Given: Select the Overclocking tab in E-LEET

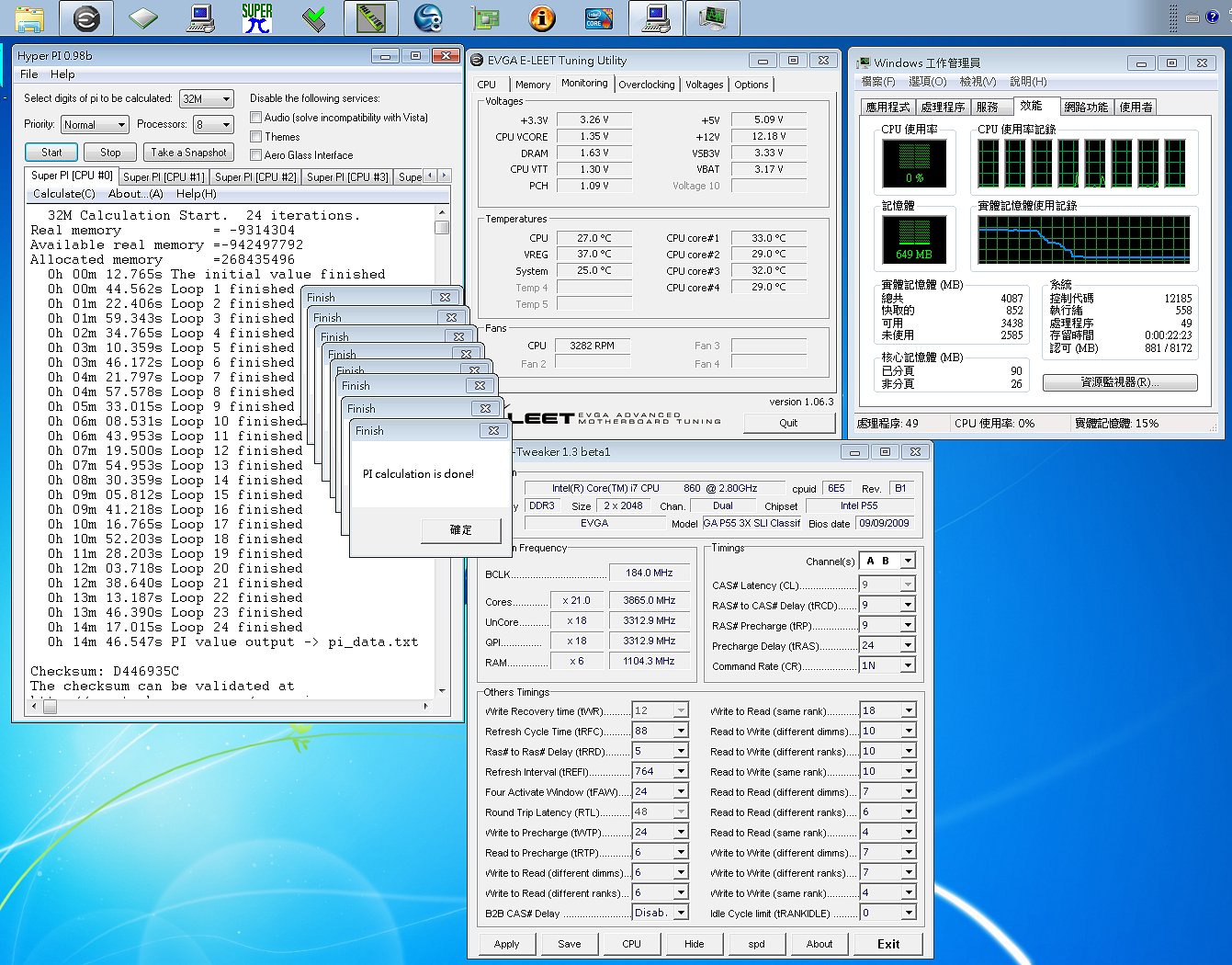Looking at the screenshot, I should coord(647,85).
